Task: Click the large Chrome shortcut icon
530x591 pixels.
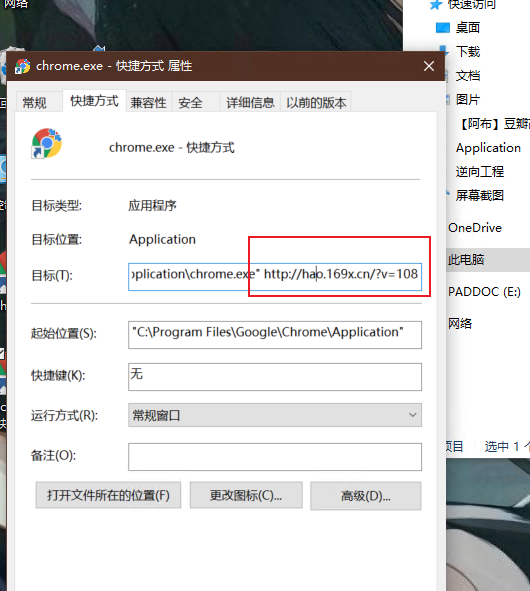Action: pyautogui.click(x=46, y=143)
